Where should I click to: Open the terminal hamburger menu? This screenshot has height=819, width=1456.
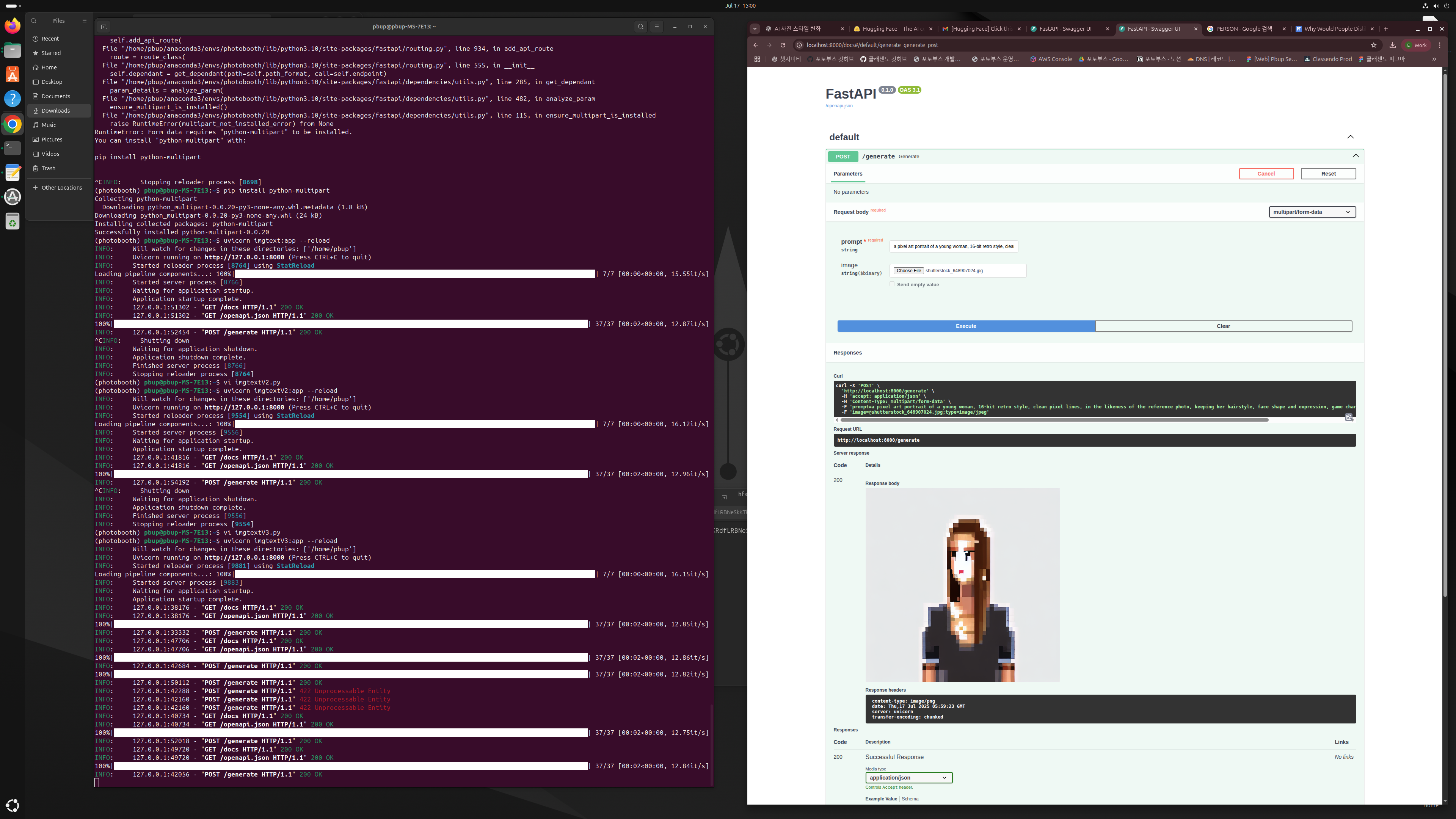click(x=656, y=27)
